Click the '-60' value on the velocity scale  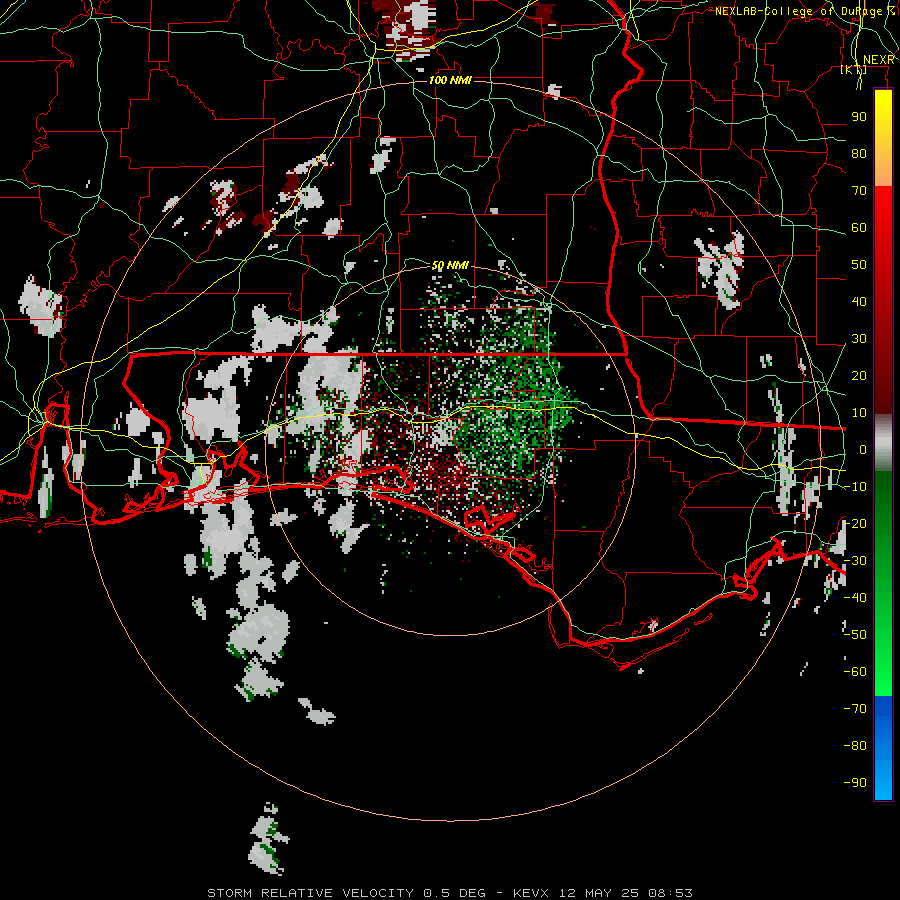tap(855, 672)
